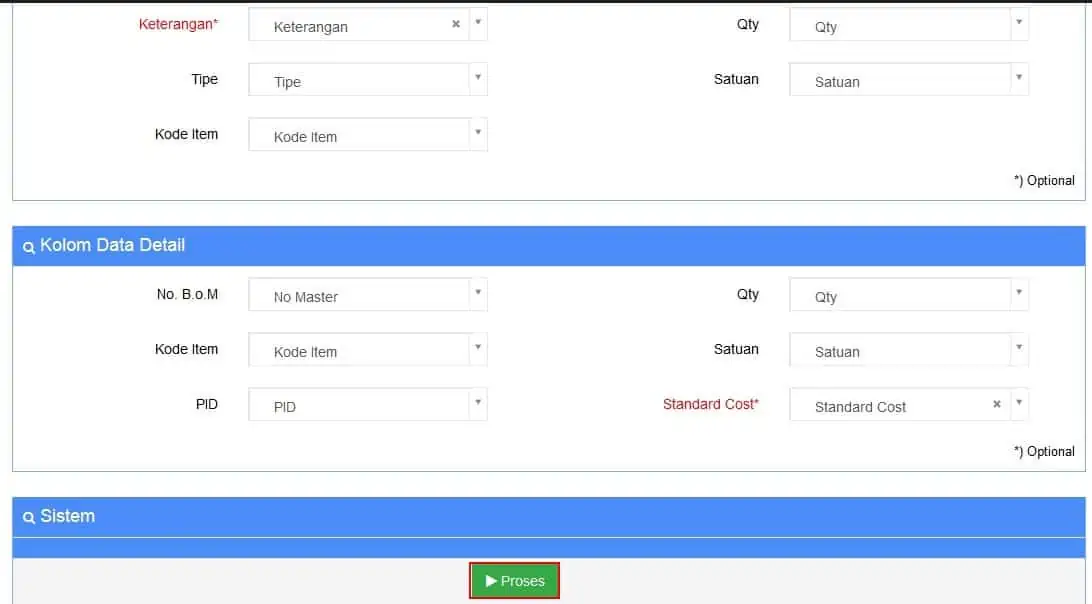Click the green Proses button

click(514, 580)
